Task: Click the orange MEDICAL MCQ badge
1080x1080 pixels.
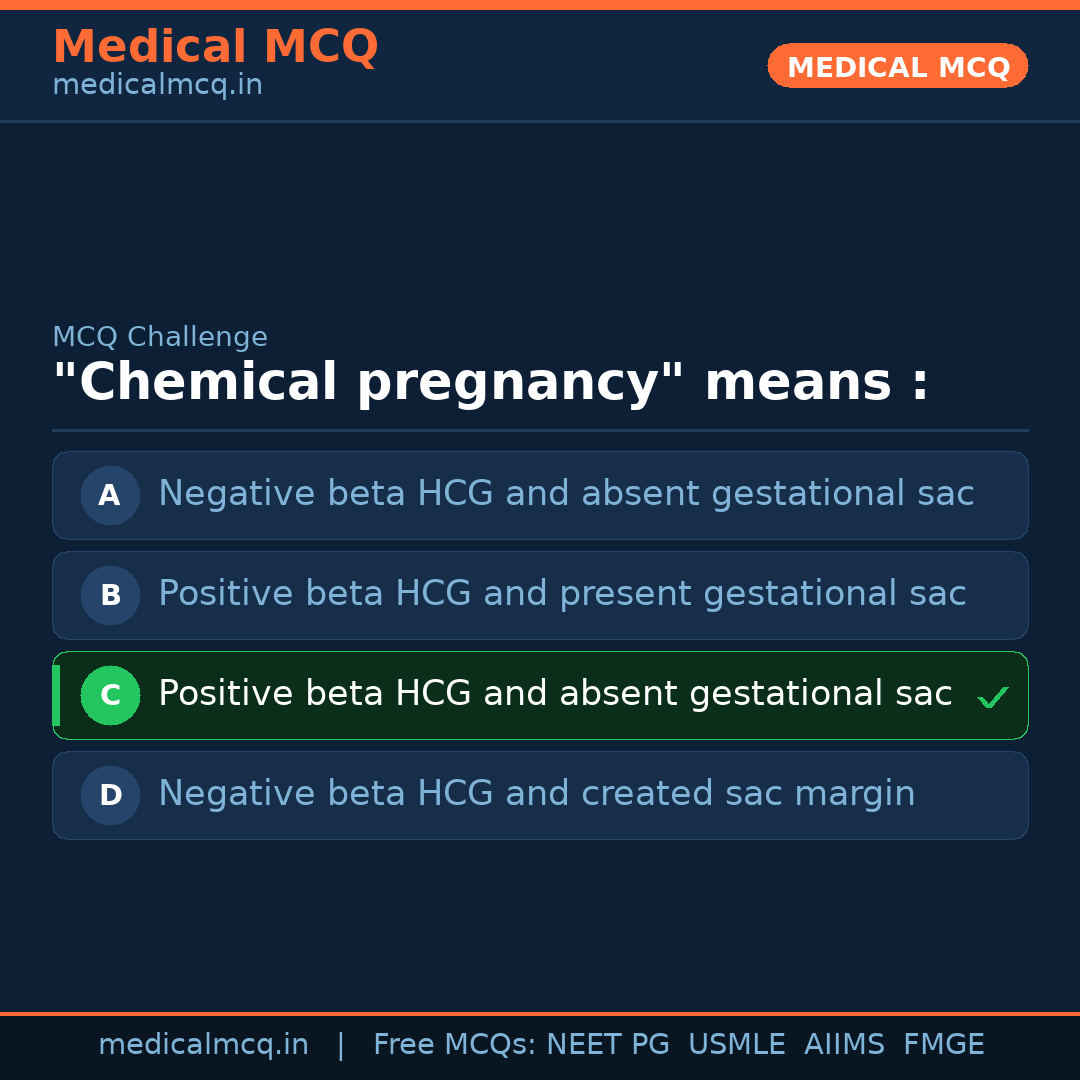Action: coord(898,67)
